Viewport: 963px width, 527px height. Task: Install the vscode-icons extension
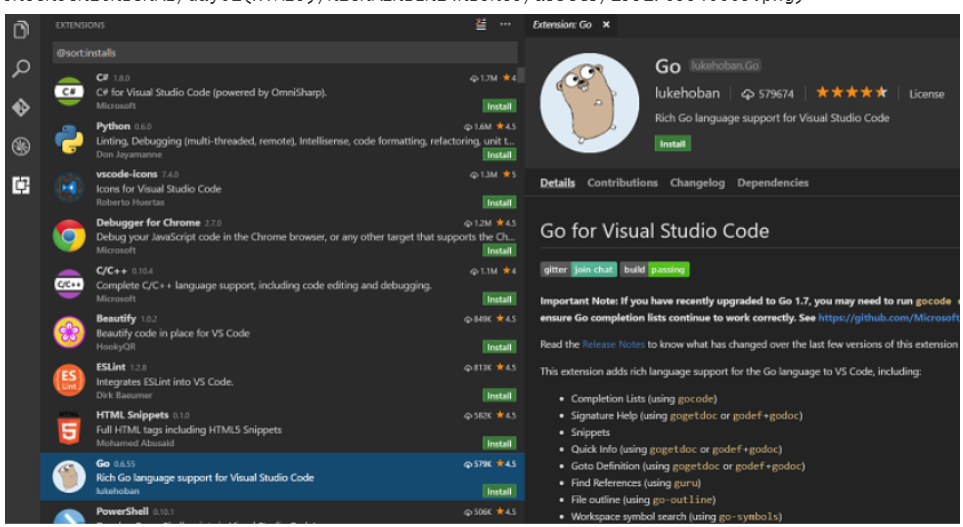coord(499,203)
